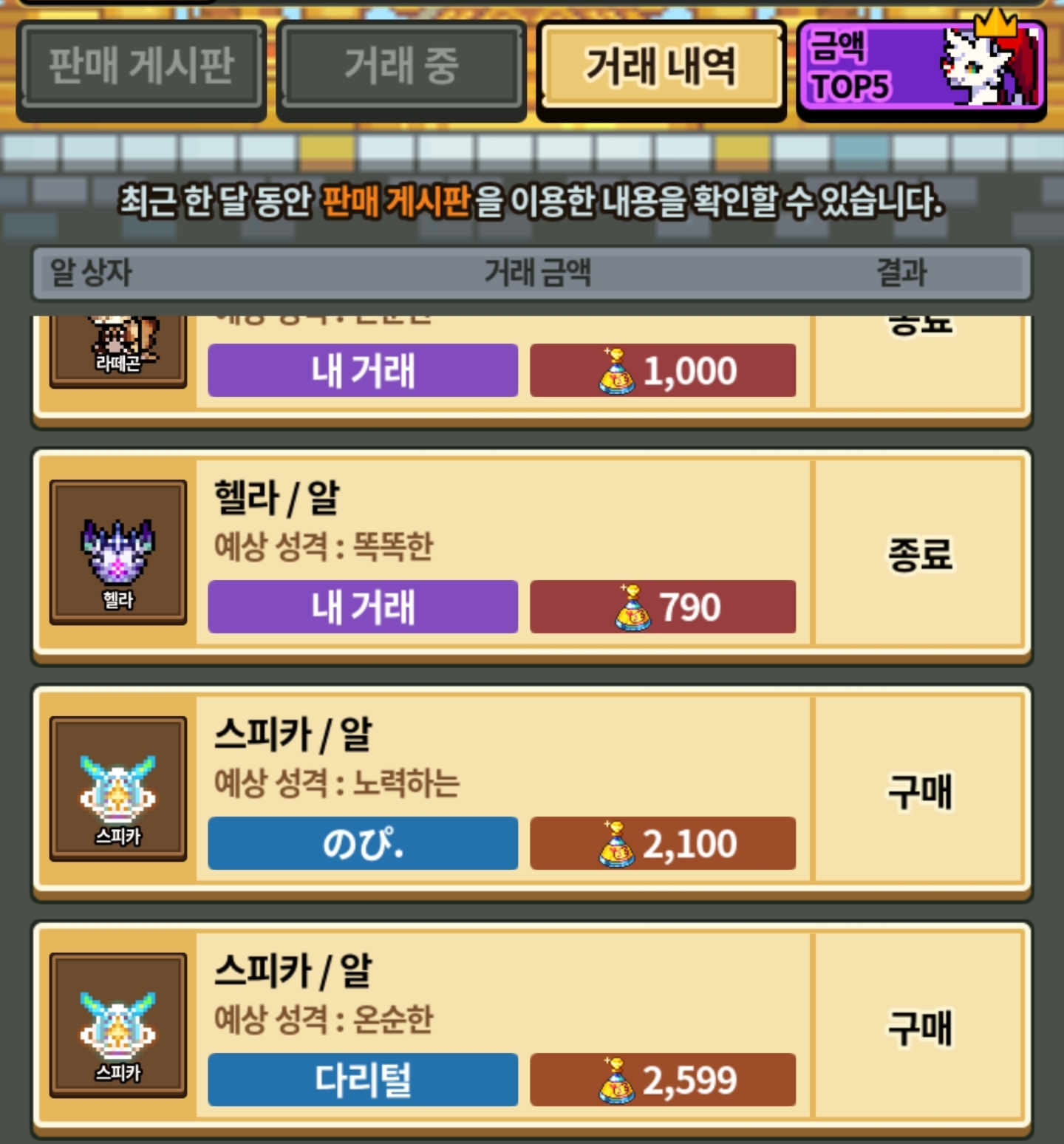Click the 2,100 price tag
The width and height of the screenshot is (1064, 1144).
(x=663, y=843)
